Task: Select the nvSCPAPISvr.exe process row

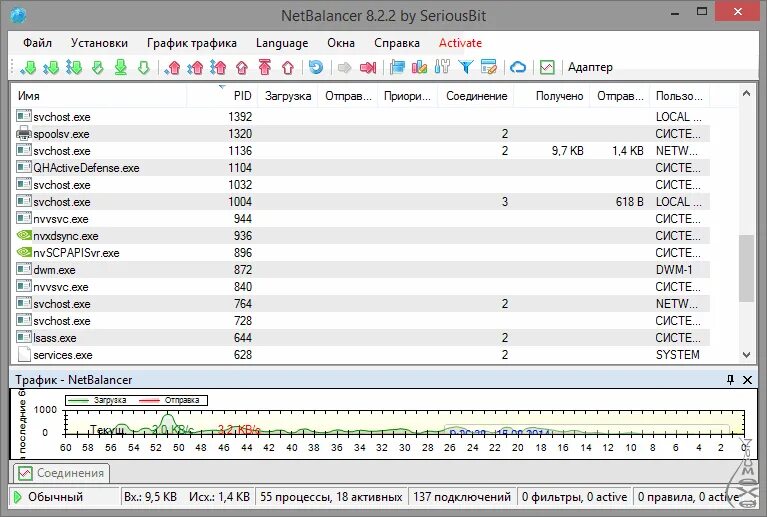Action: (x=361, y=253)
